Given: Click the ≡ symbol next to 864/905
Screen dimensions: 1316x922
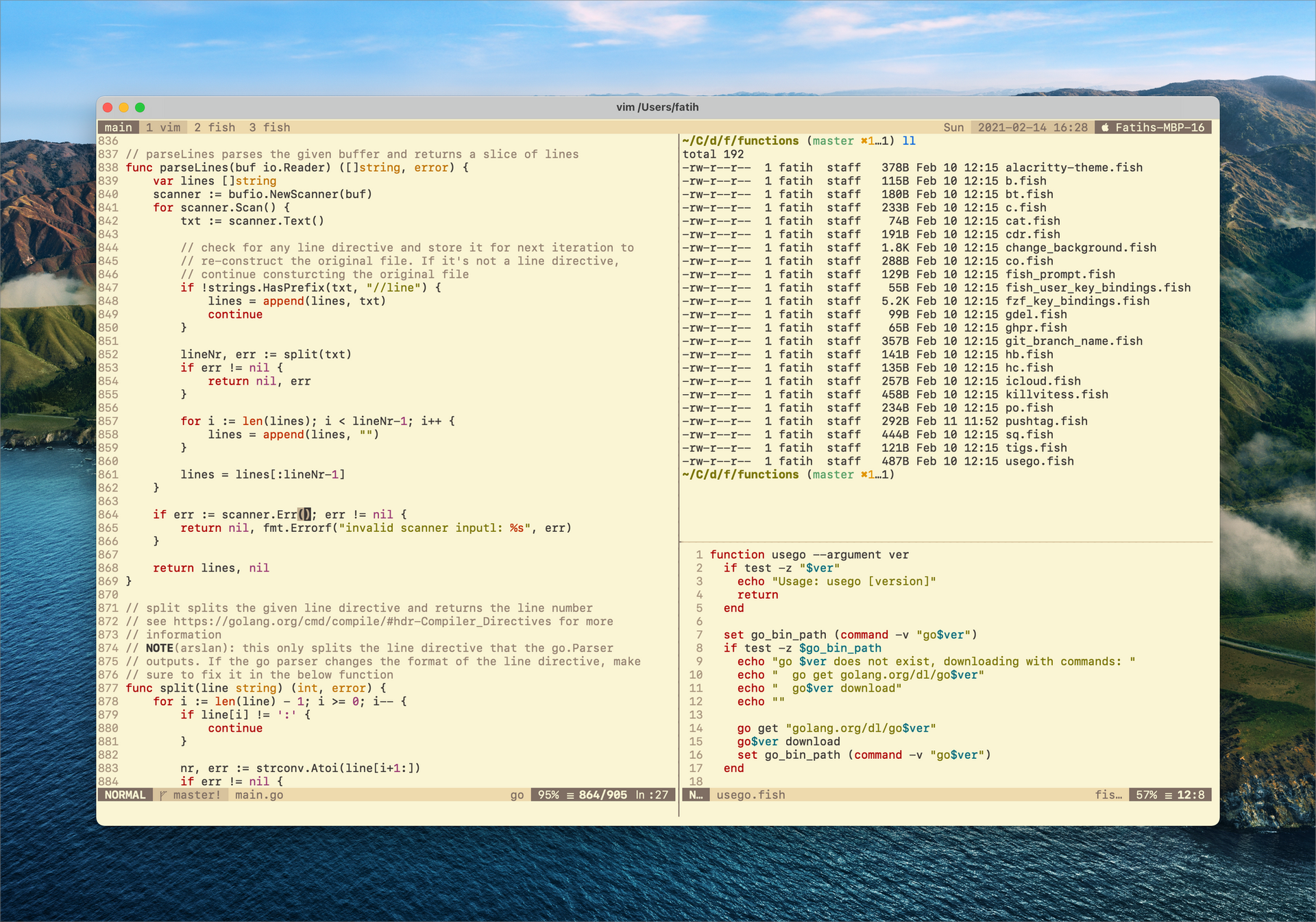Looking at the screenshot, I should (x=569, y=794).
